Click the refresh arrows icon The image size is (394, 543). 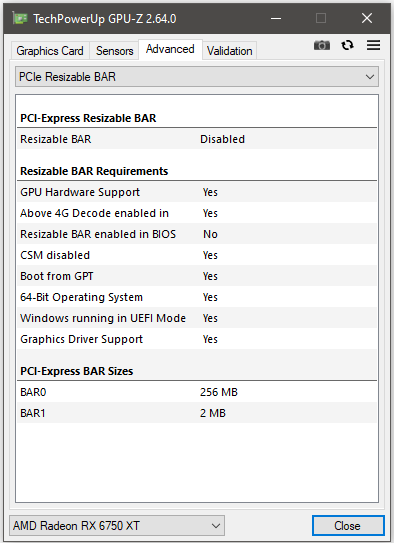click(347, 45)
